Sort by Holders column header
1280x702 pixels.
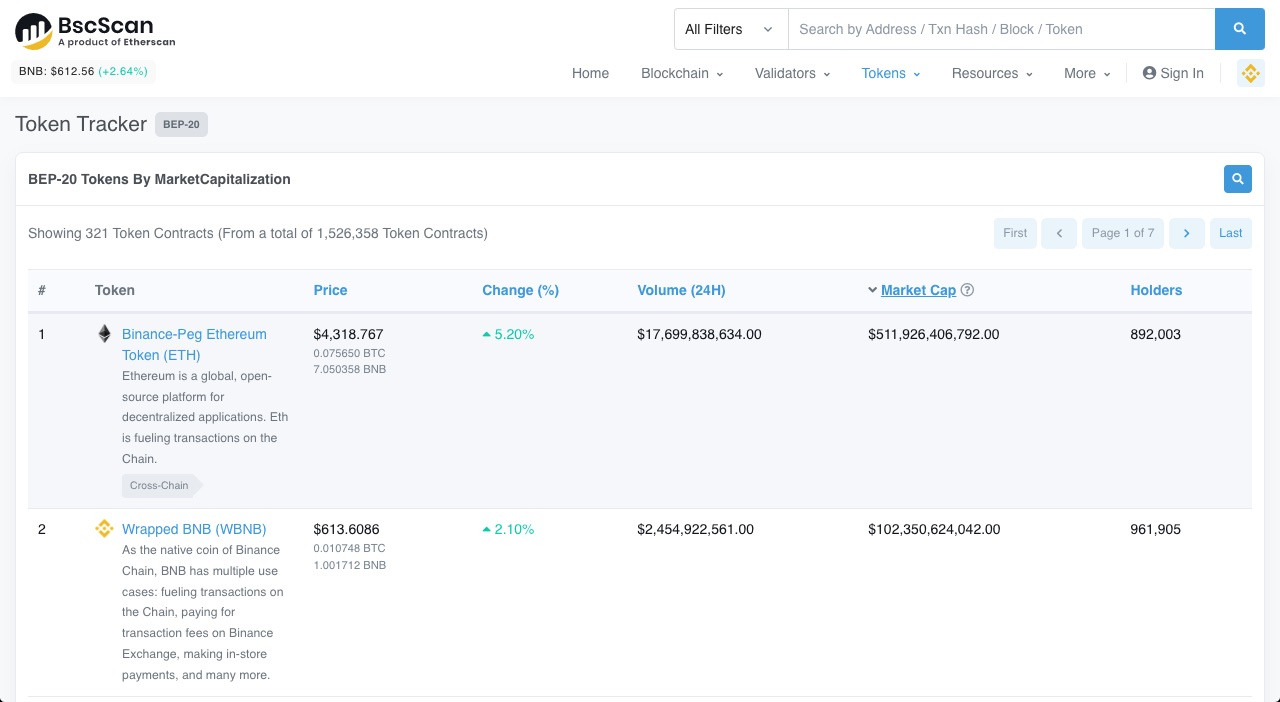point(1156,290)
